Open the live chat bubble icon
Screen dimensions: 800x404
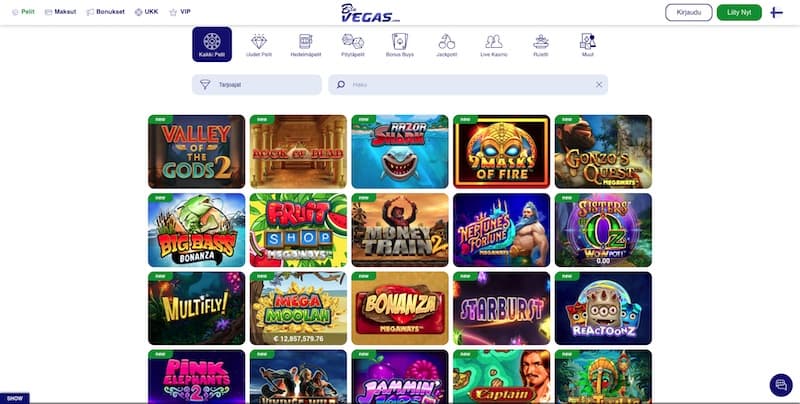[x=781, y=385]
